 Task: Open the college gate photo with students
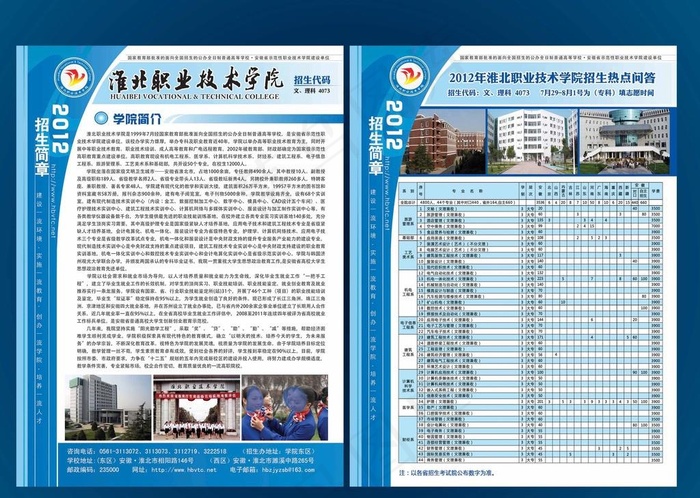pos(196,407)
